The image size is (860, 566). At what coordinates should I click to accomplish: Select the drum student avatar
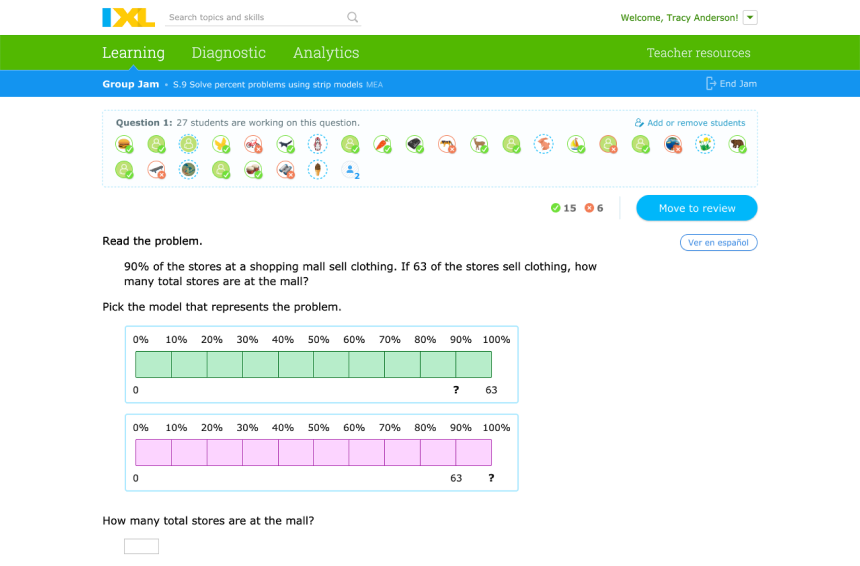[x=253, y=169]
